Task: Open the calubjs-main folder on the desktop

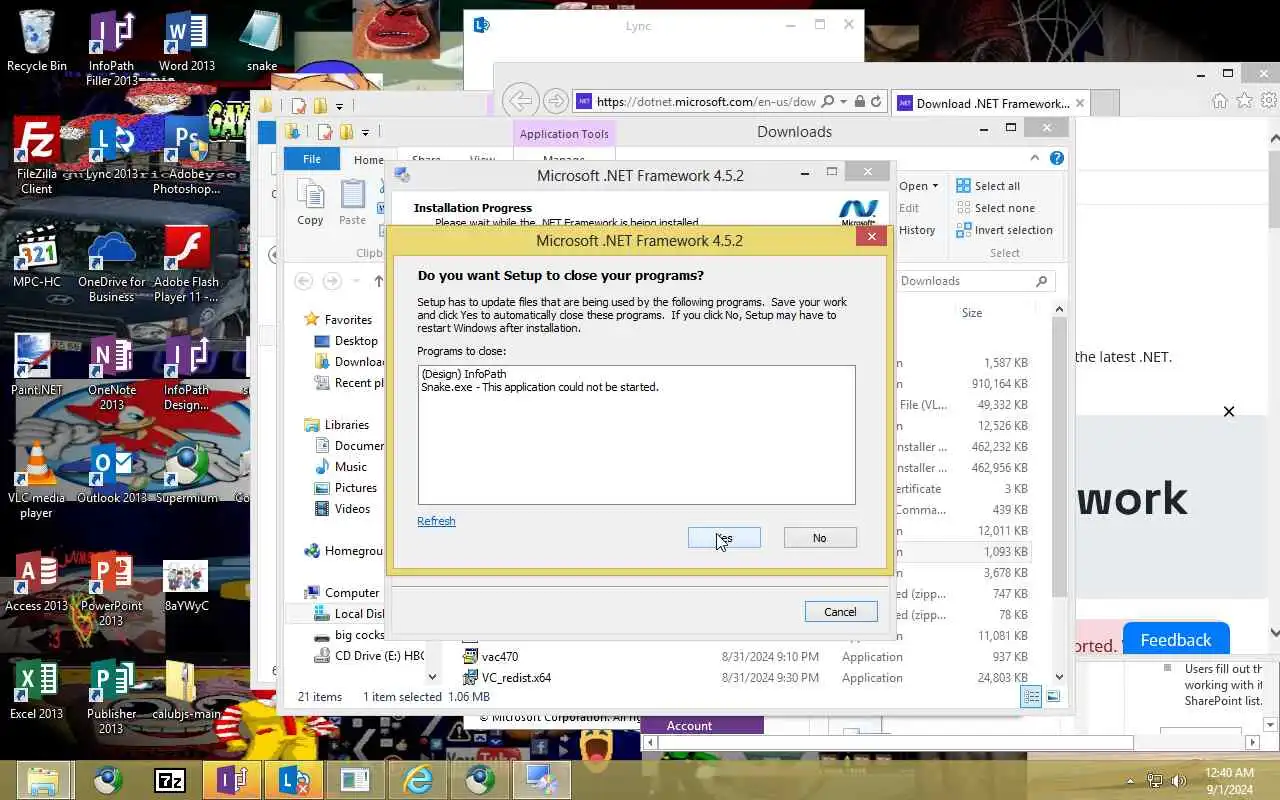Action: pos(186,688)
